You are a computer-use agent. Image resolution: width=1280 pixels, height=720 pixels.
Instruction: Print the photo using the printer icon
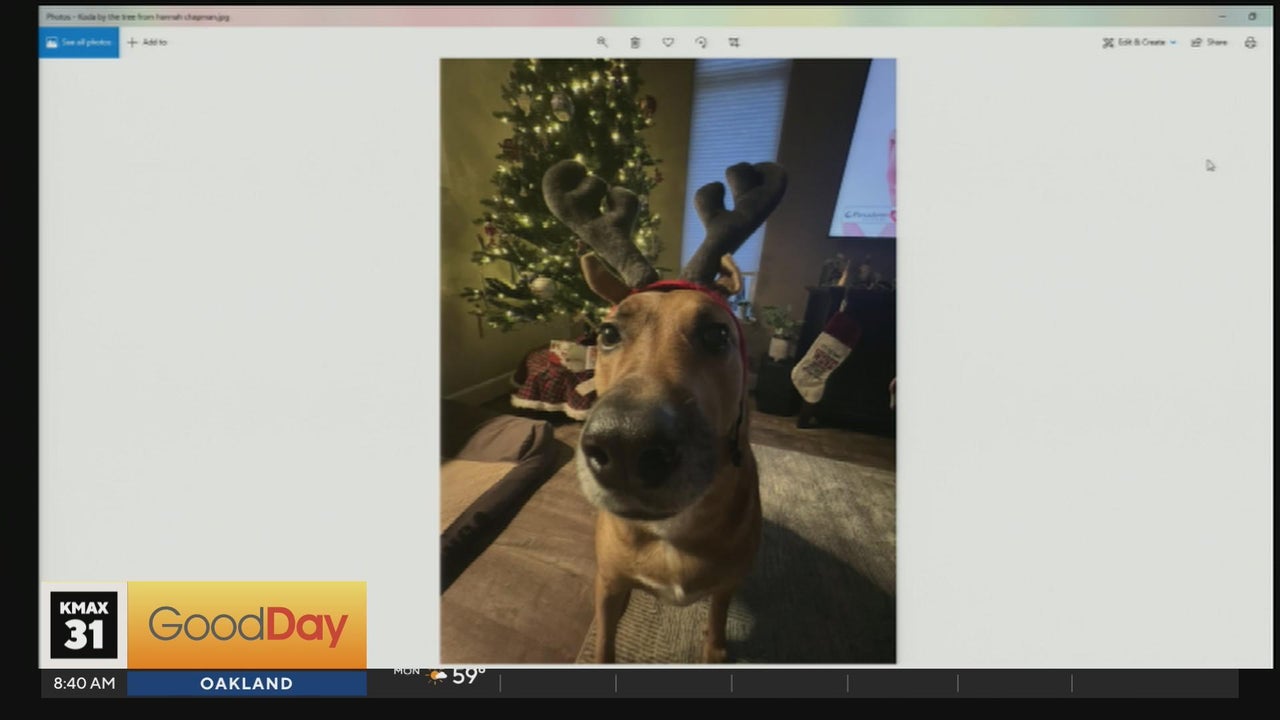click(x=1250, y=42)
